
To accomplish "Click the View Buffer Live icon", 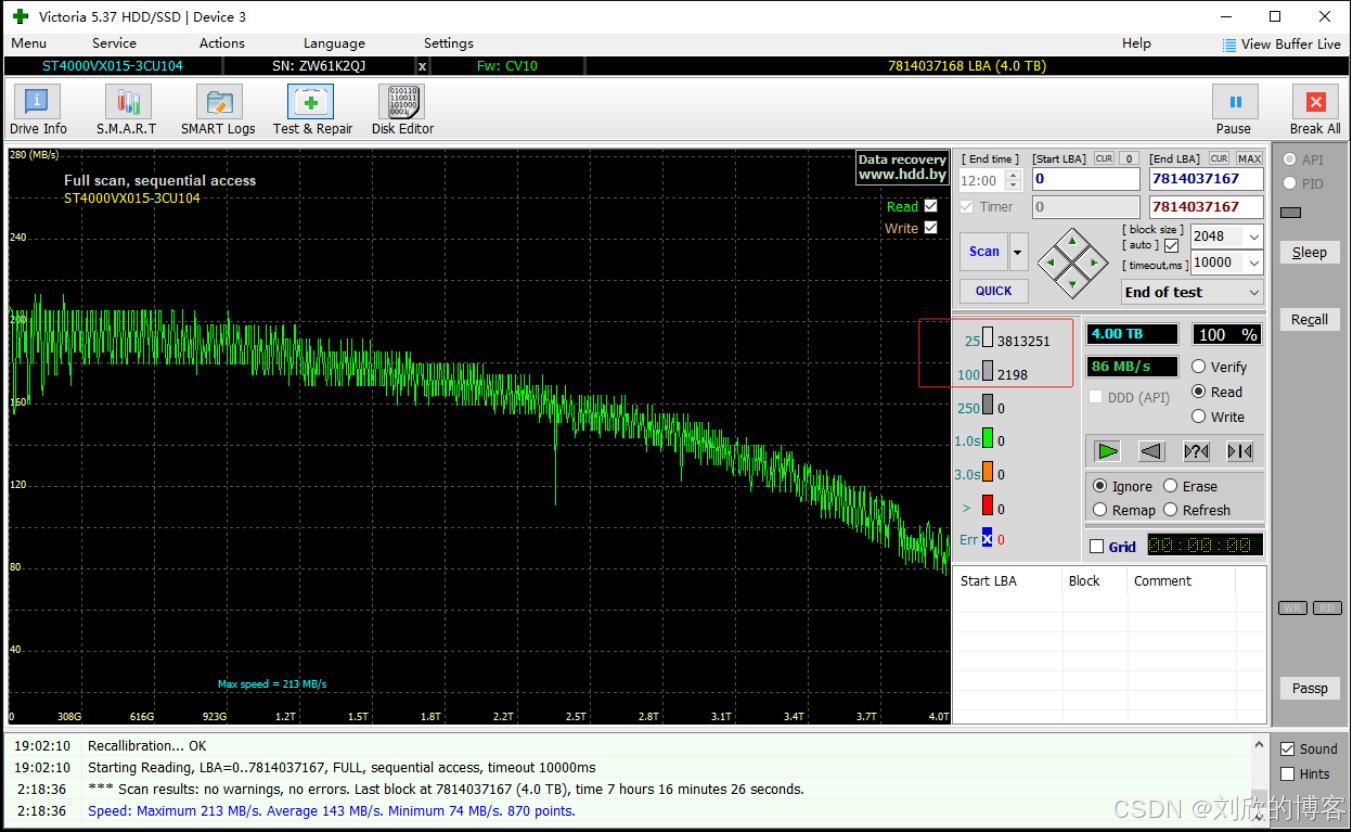I will point(1229,45).
